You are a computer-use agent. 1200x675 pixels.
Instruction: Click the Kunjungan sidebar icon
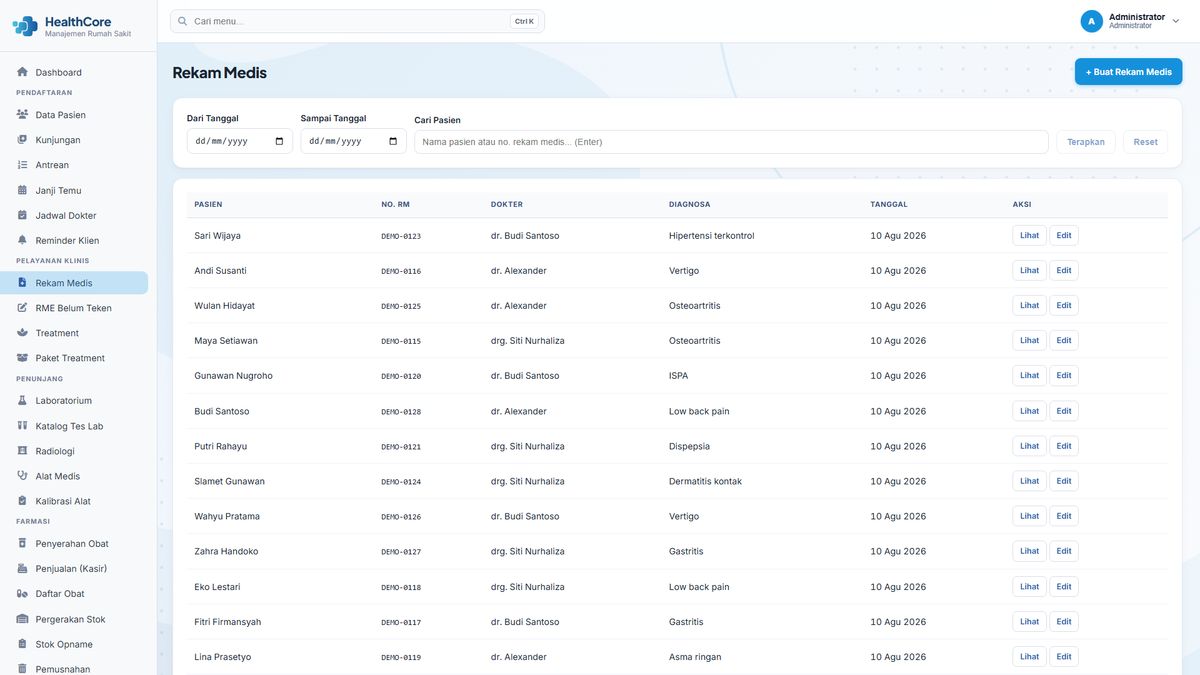tap(22, 140)
